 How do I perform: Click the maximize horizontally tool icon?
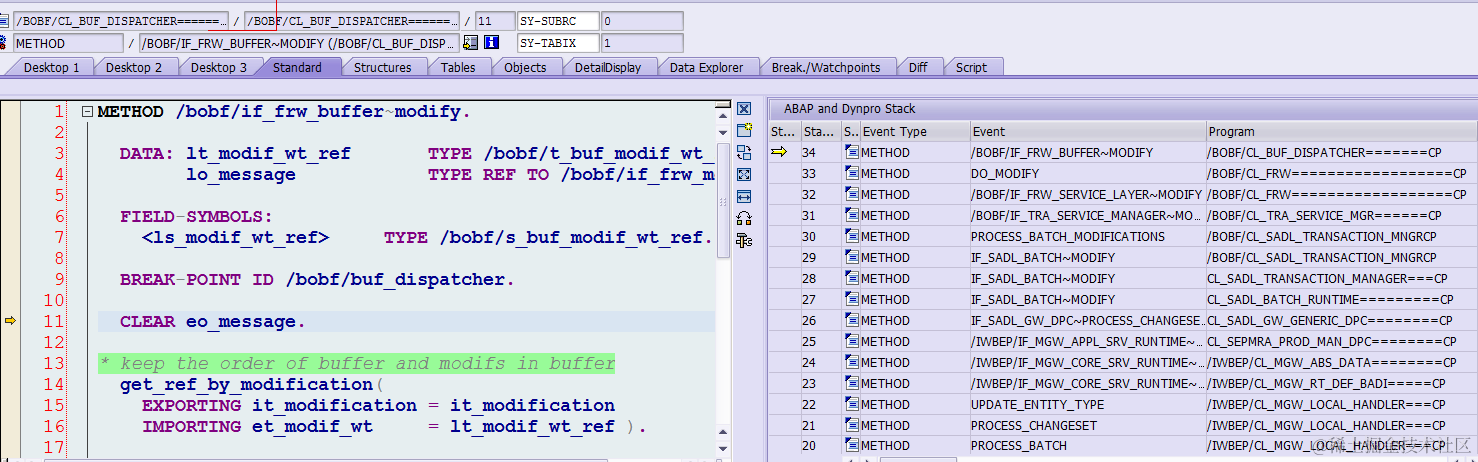tap(743, 196)
